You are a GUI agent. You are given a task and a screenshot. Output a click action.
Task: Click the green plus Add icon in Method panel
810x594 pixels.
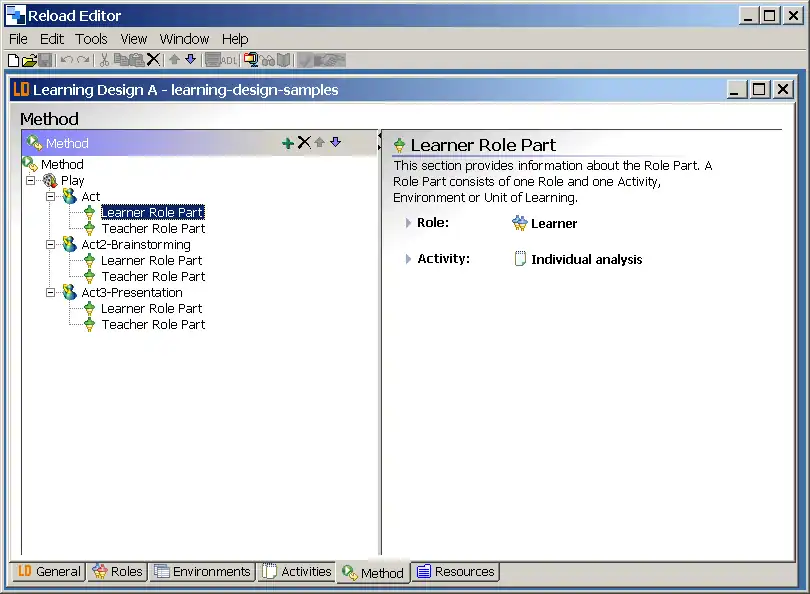(x=288, y=143)
